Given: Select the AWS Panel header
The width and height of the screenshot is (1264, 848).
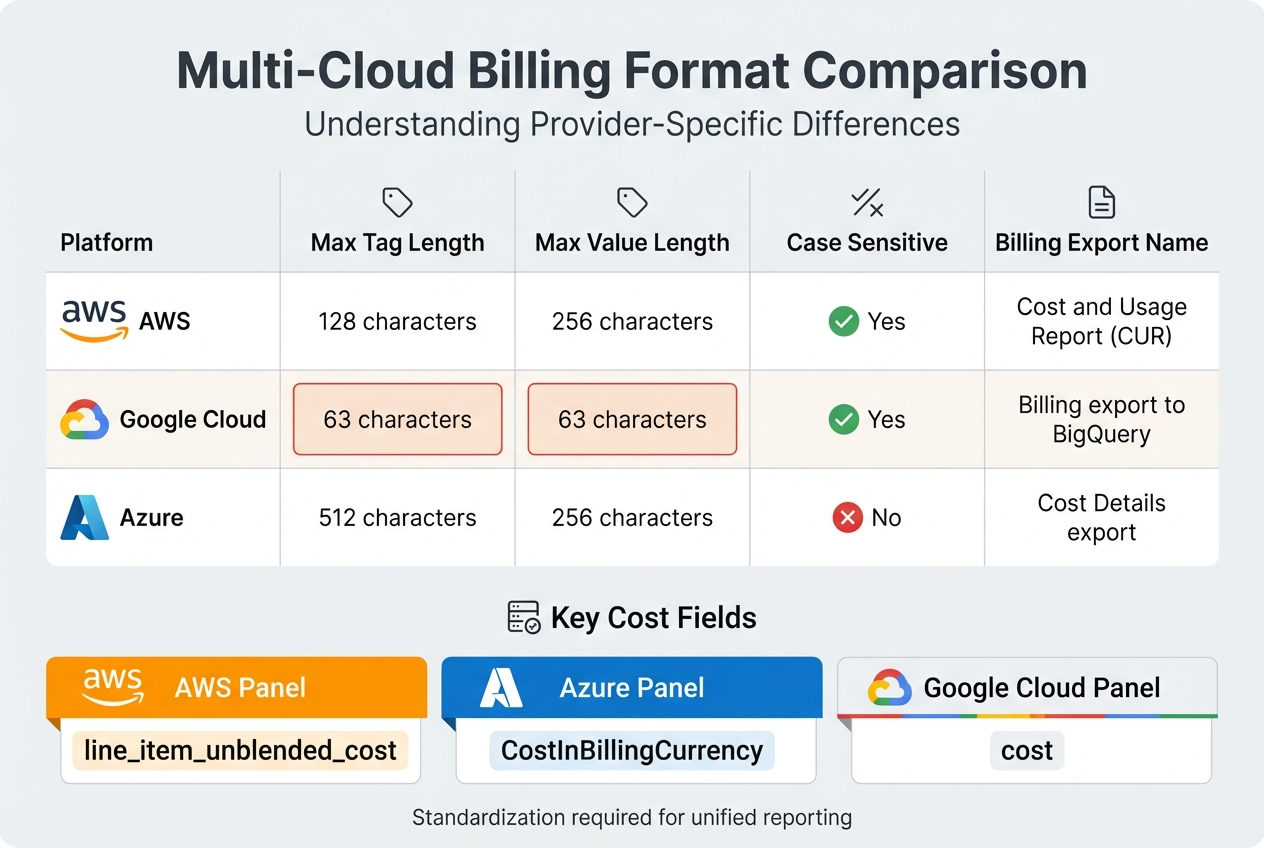Looking at the screenshot, I should (x=237, y=687).
